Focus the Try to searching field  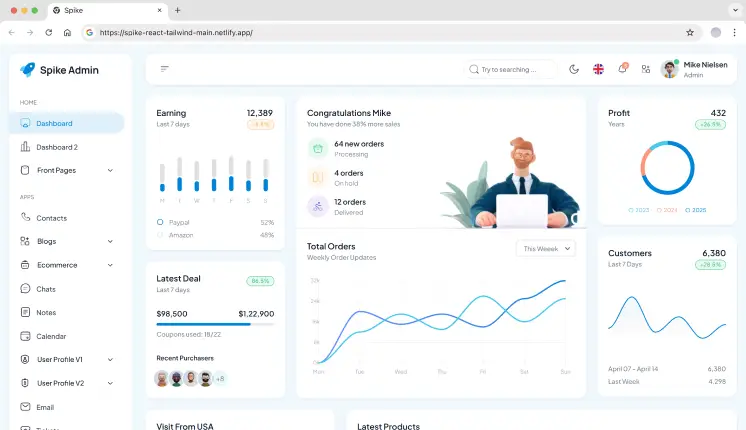pos(510,69)
